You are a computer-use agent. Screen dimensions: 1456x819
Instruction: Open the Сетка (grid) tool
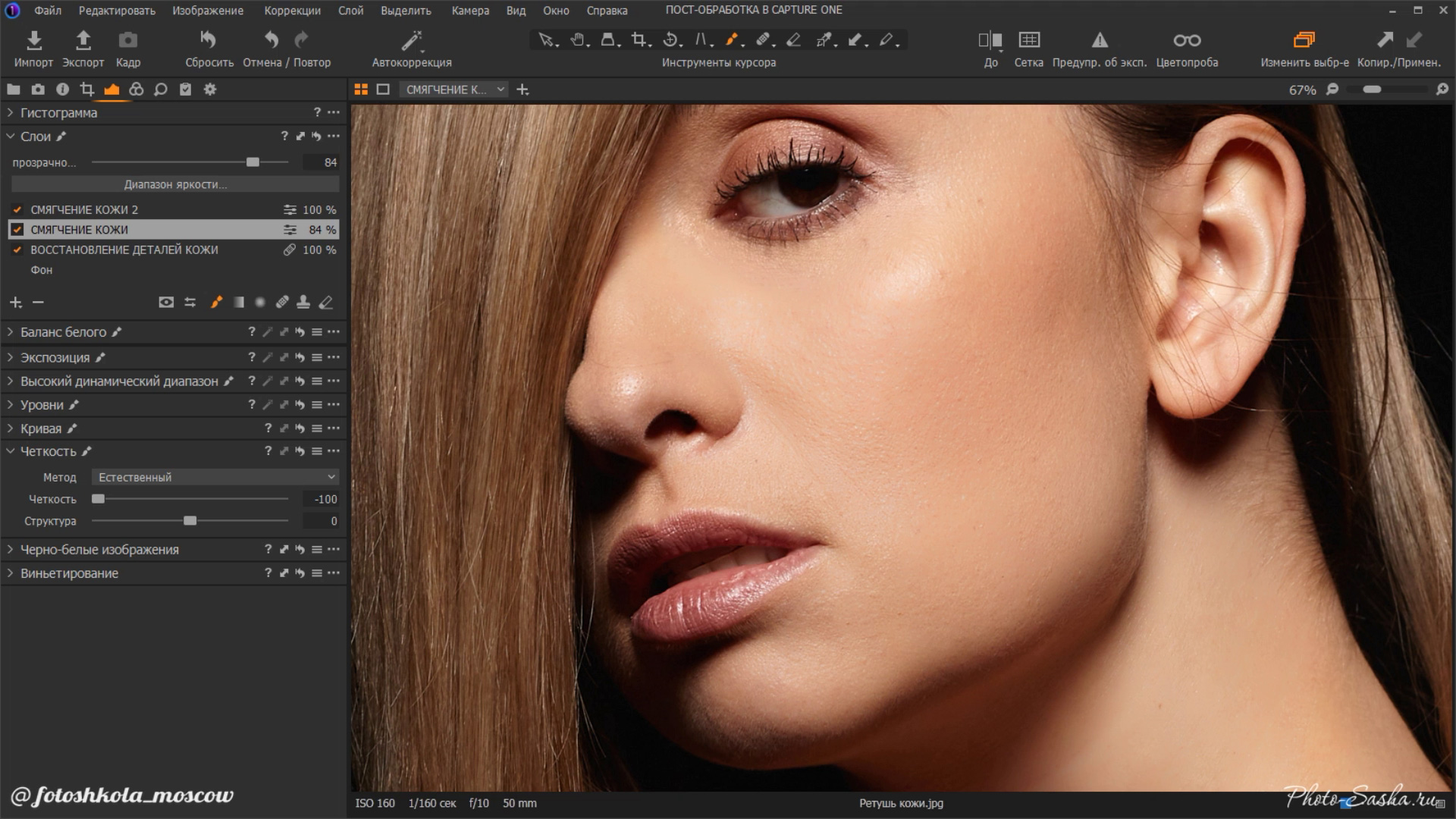pyautogui.click(x=1030, y=45)
